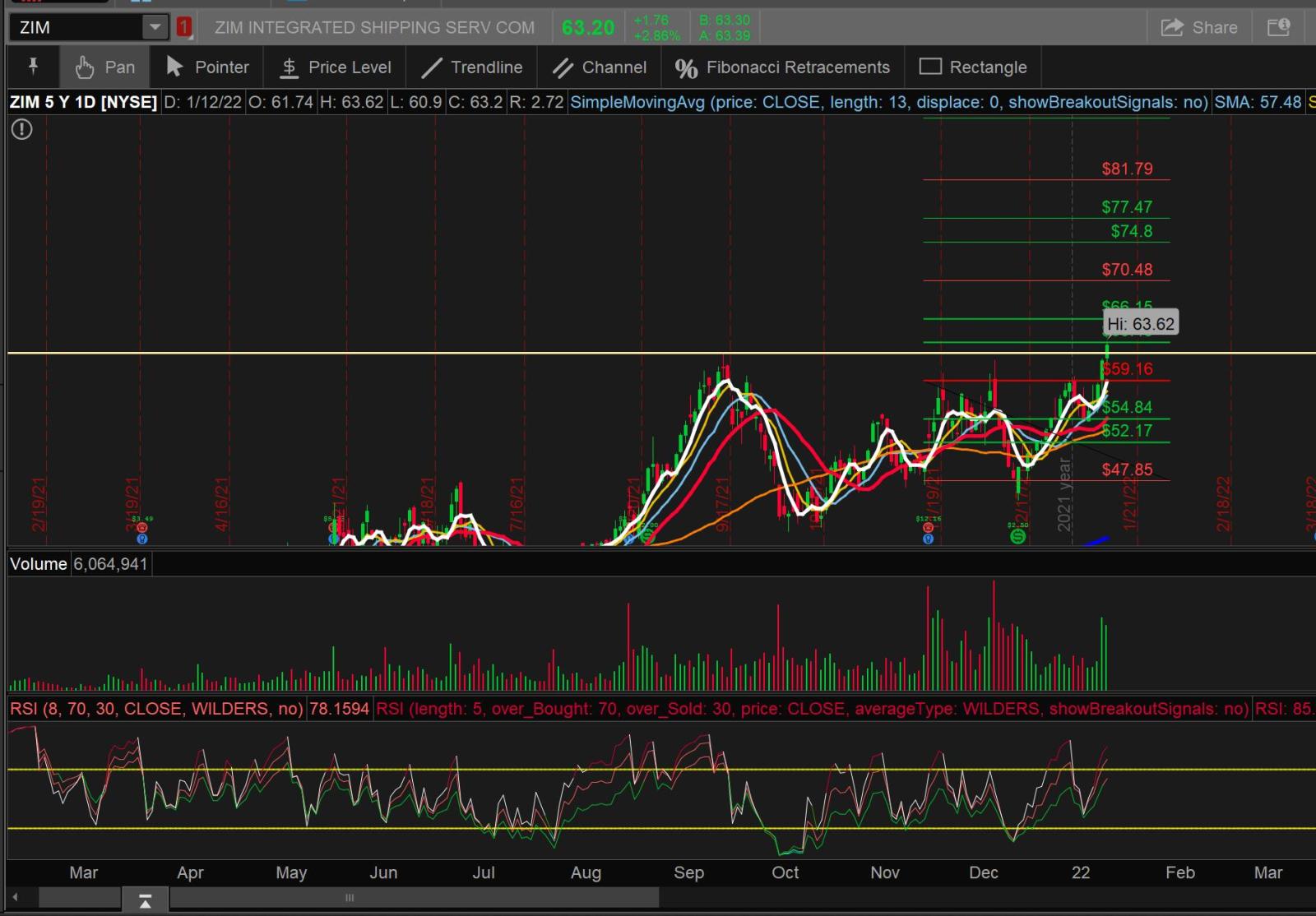Image resolution: width=1316 pixels, height=916 pixels.
Task: Click the Feb label on time axis
Action: pyautogui.click(x=1179, y=872)
